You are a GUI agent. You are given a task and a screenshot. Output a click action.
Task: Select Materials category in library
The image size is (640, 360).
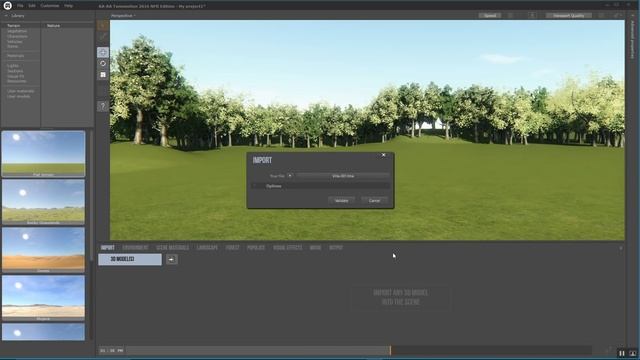click(16, 56)
